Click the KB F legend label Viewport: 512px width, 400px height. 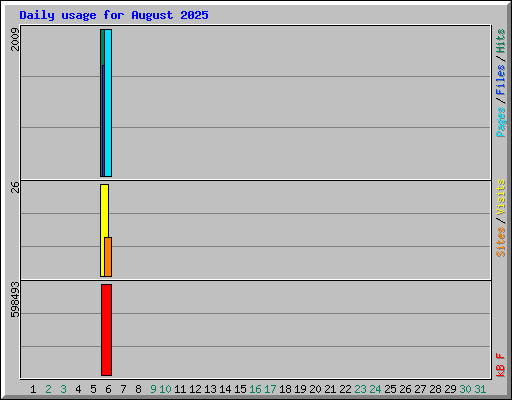(500, 365)
